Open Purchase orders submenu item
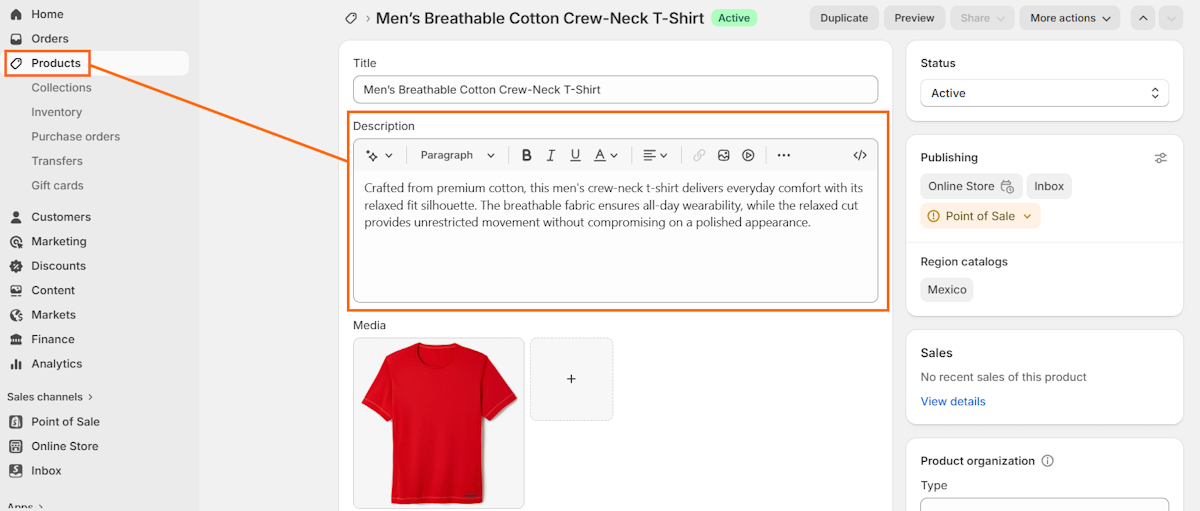 click(76, 137)
